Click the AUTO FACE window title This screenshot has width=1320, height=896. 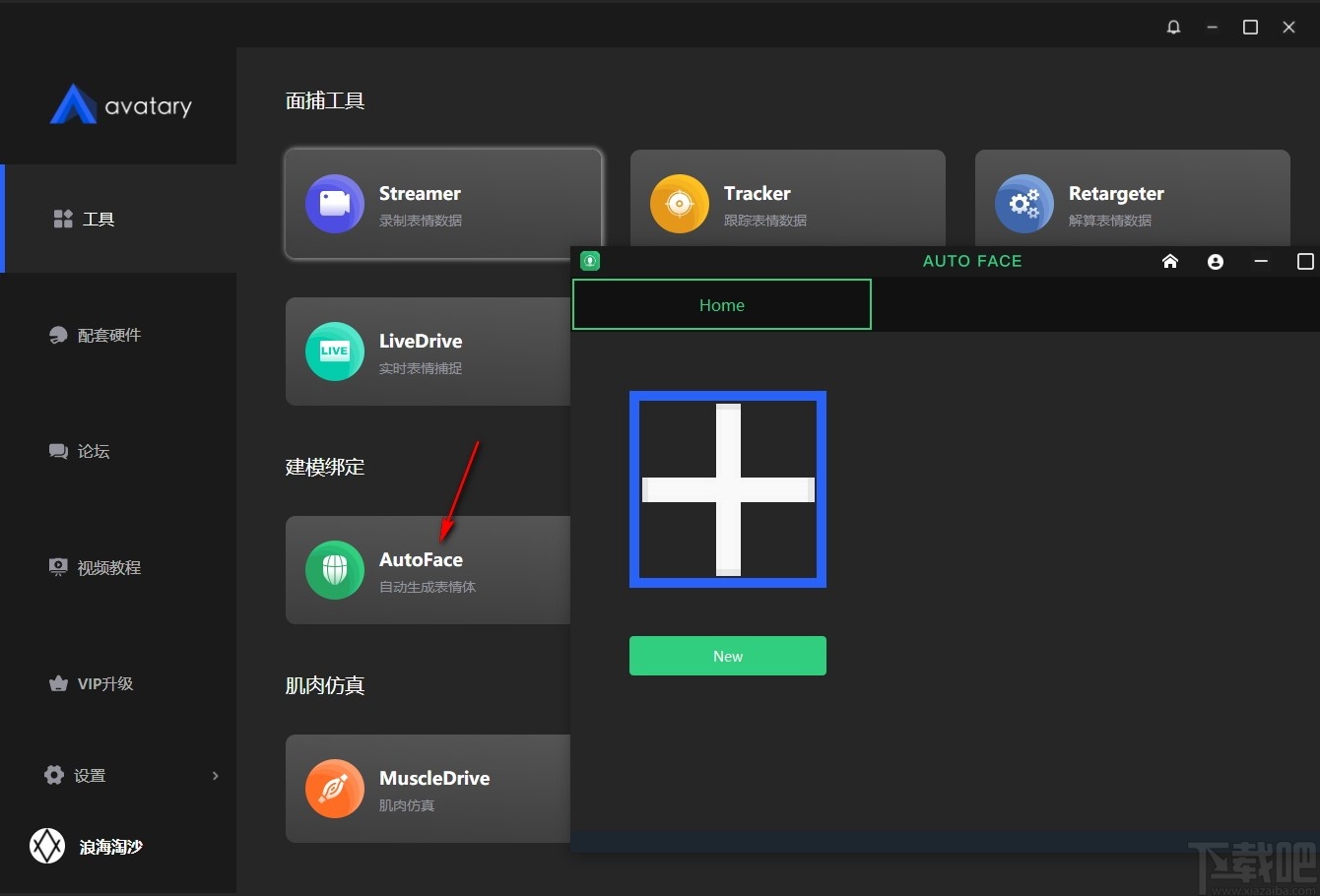(972, 261)
